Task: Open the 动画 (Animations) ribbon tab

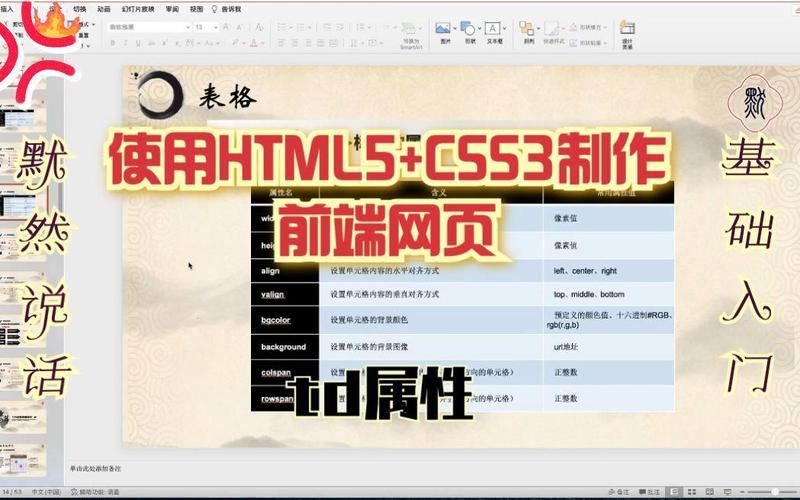Action: click(104, 9)
